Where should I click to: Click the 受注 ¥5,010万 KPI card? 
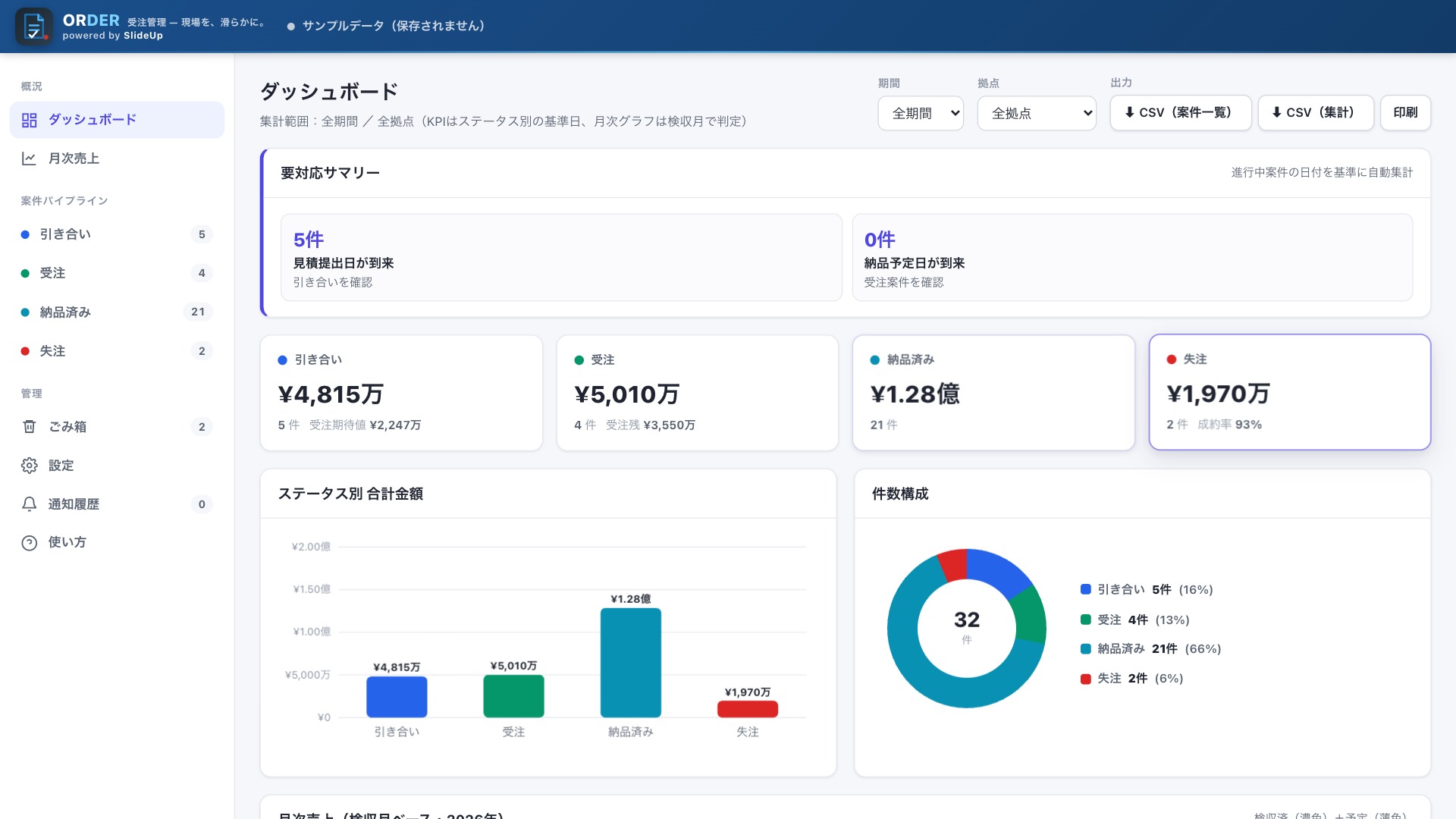click(698, 393)
